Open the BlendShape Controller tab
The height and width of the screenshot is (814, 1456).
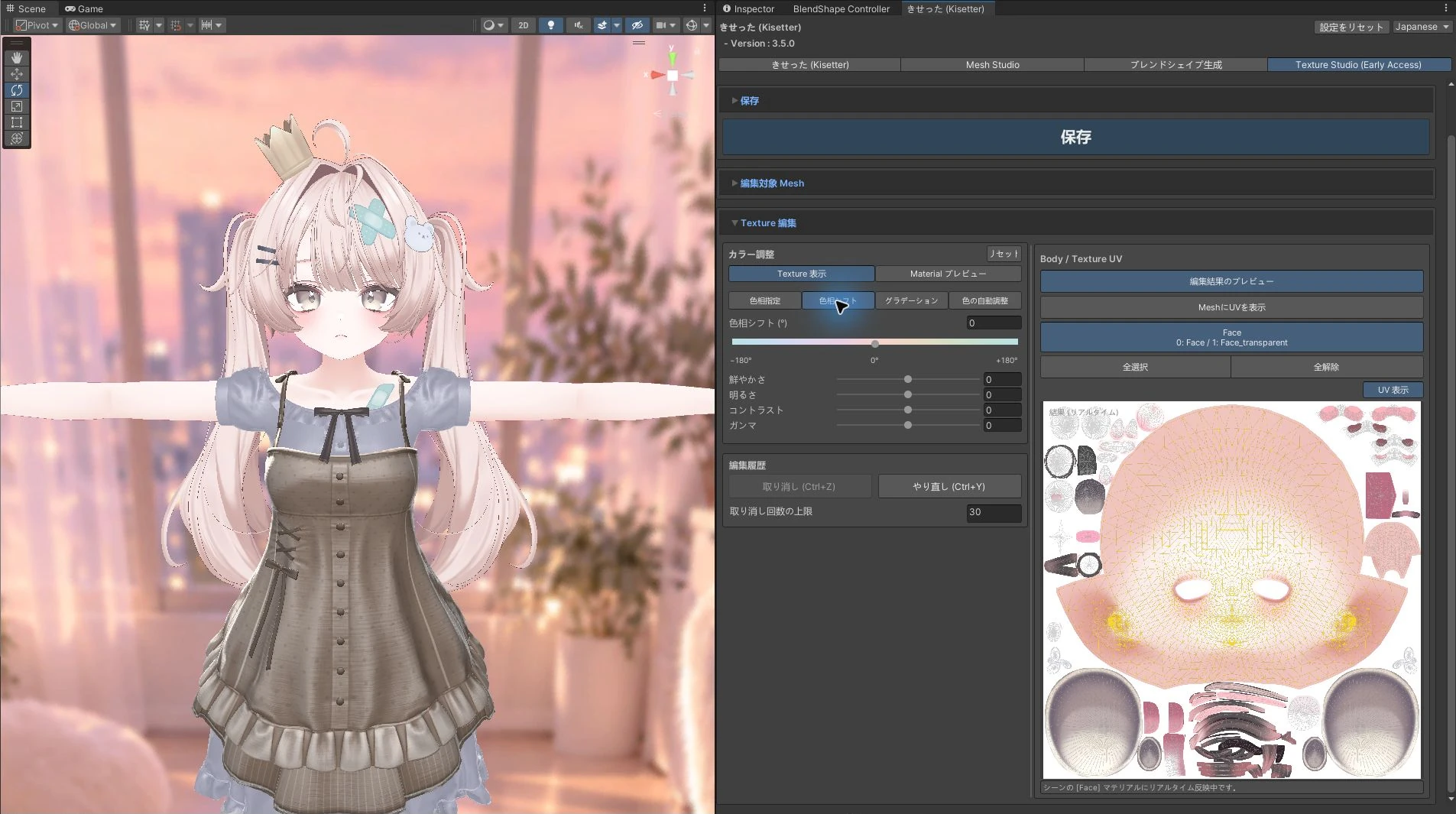tap(841, 9)
